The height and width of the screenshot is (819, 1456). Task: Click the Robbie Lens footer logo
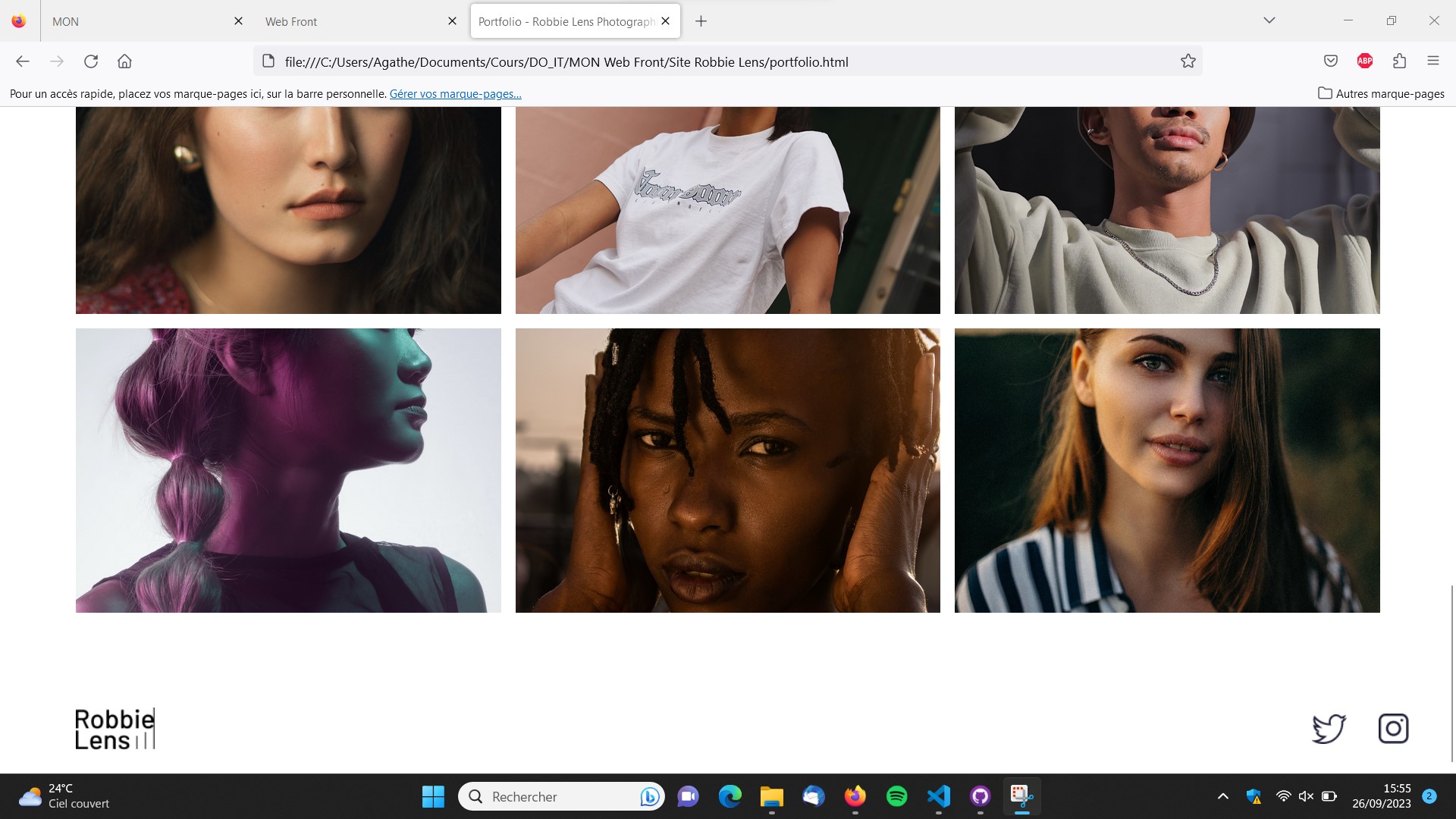pyautogui.click(x=115, y=729)
